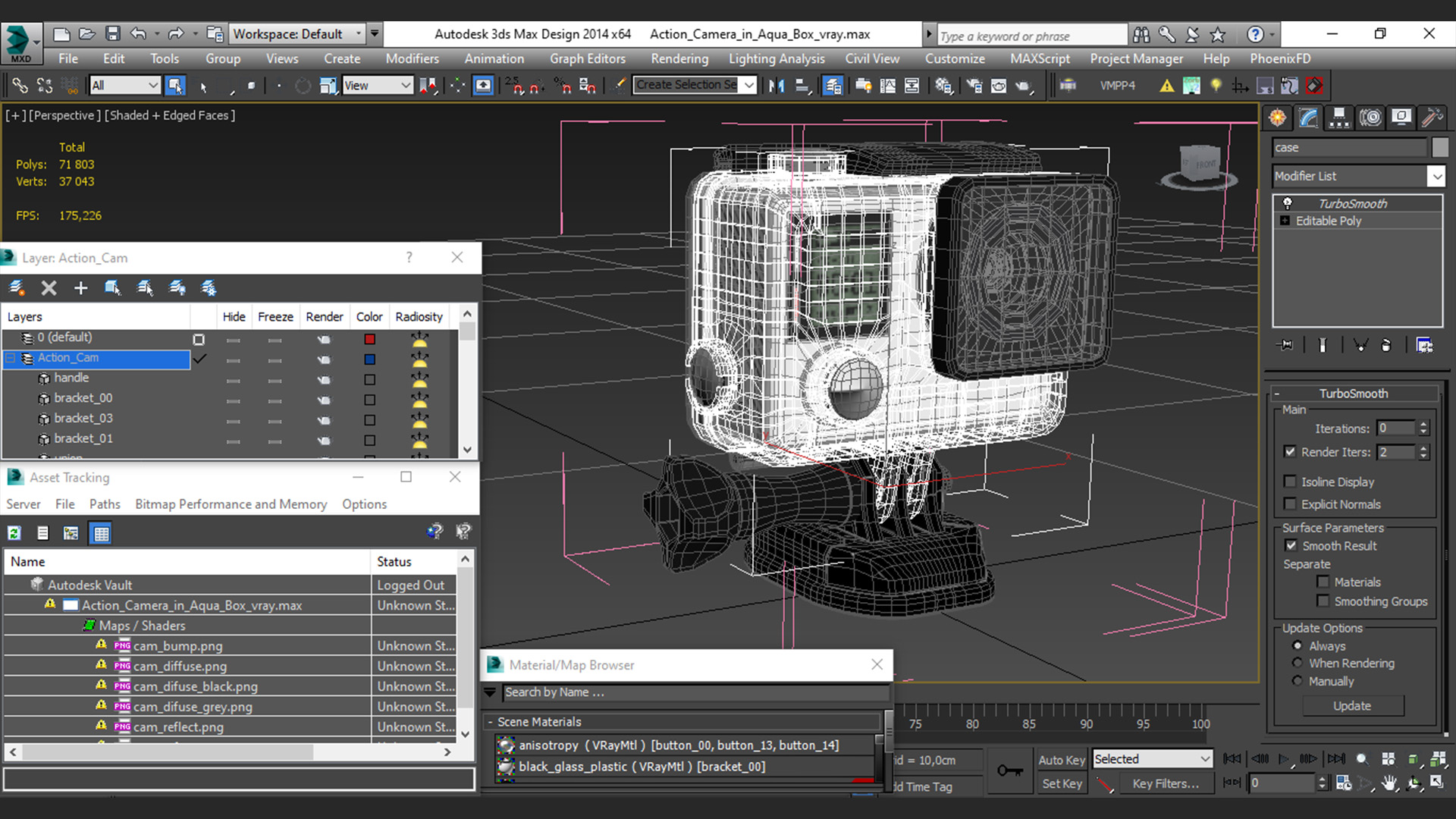Open the Create command panel tab
Viewport: 1456px width, 819px height.
(1278, 118)
